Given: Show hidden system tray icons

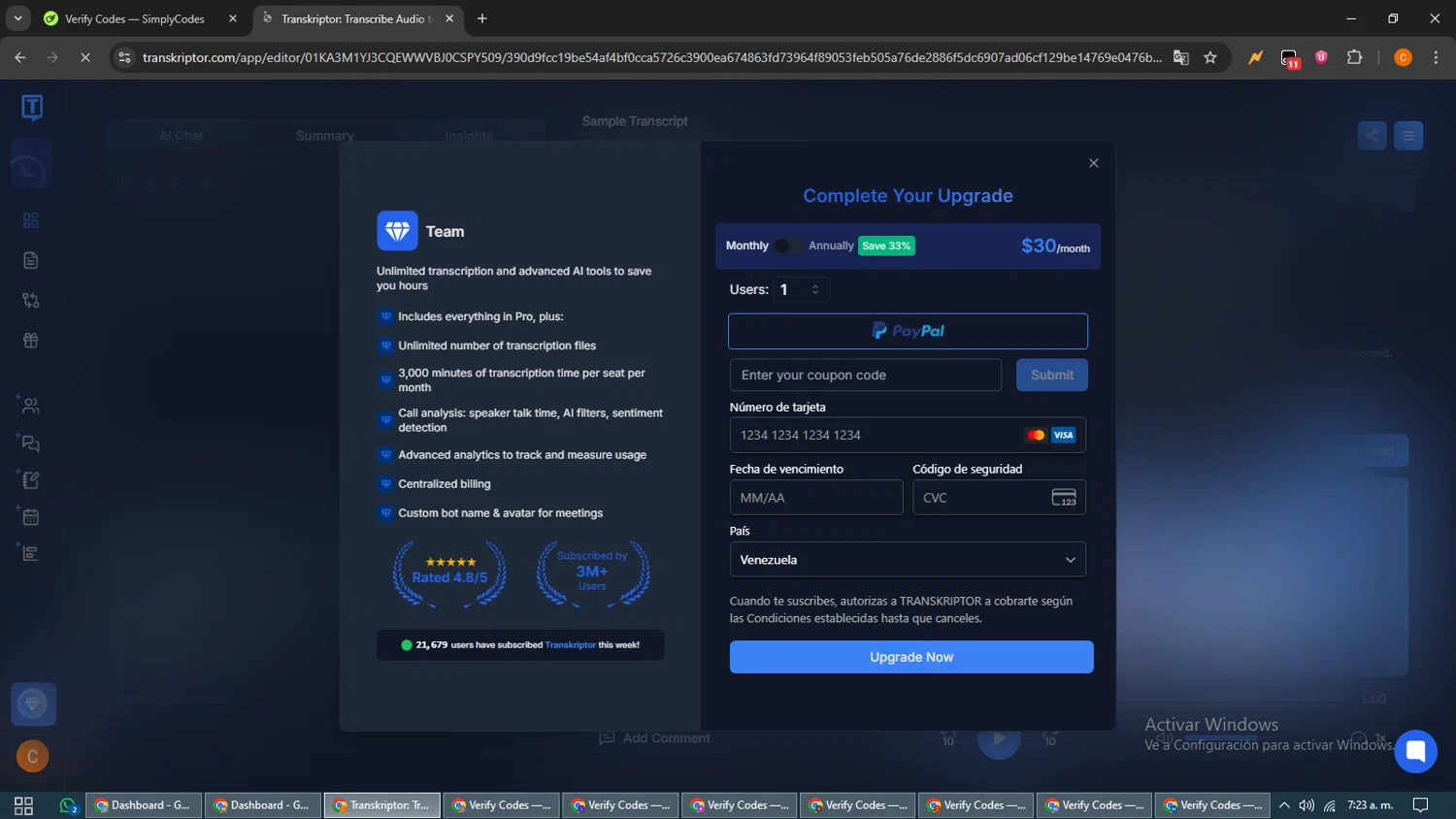Looking at the screenshot, I should coord(1284,805).
